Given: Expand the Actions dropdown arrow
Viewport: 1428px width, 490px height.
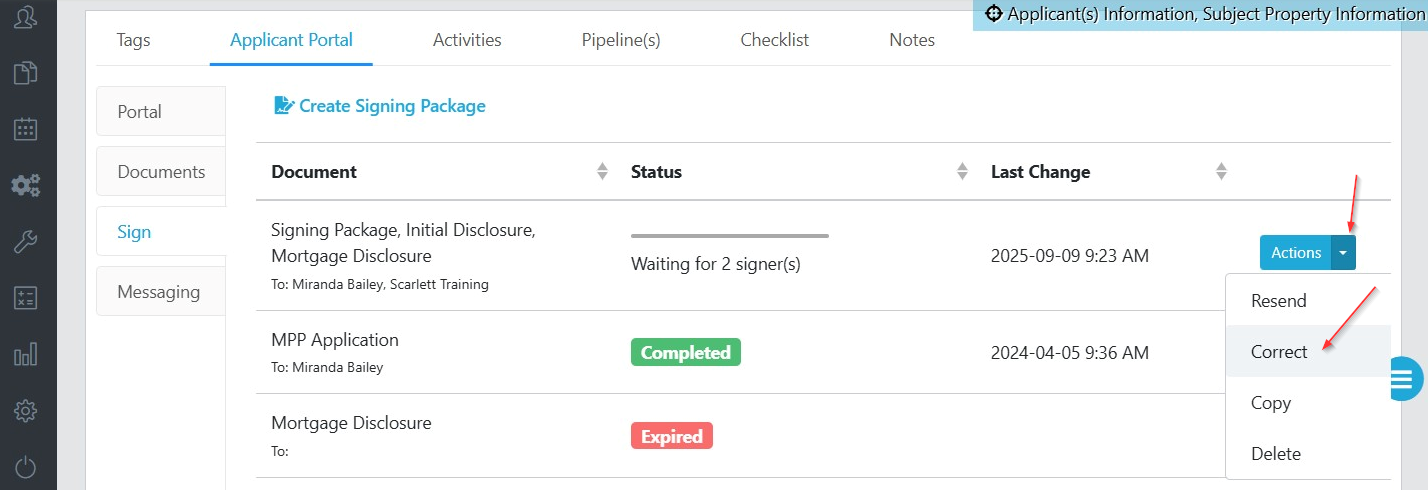Looking at the screenshot, I should tap(1343, 253).
